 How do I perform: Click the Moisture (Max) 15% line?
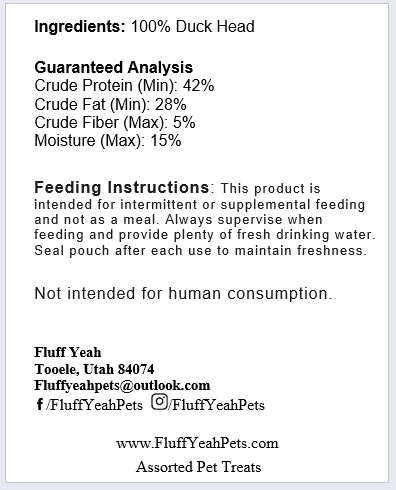[108, 141]
